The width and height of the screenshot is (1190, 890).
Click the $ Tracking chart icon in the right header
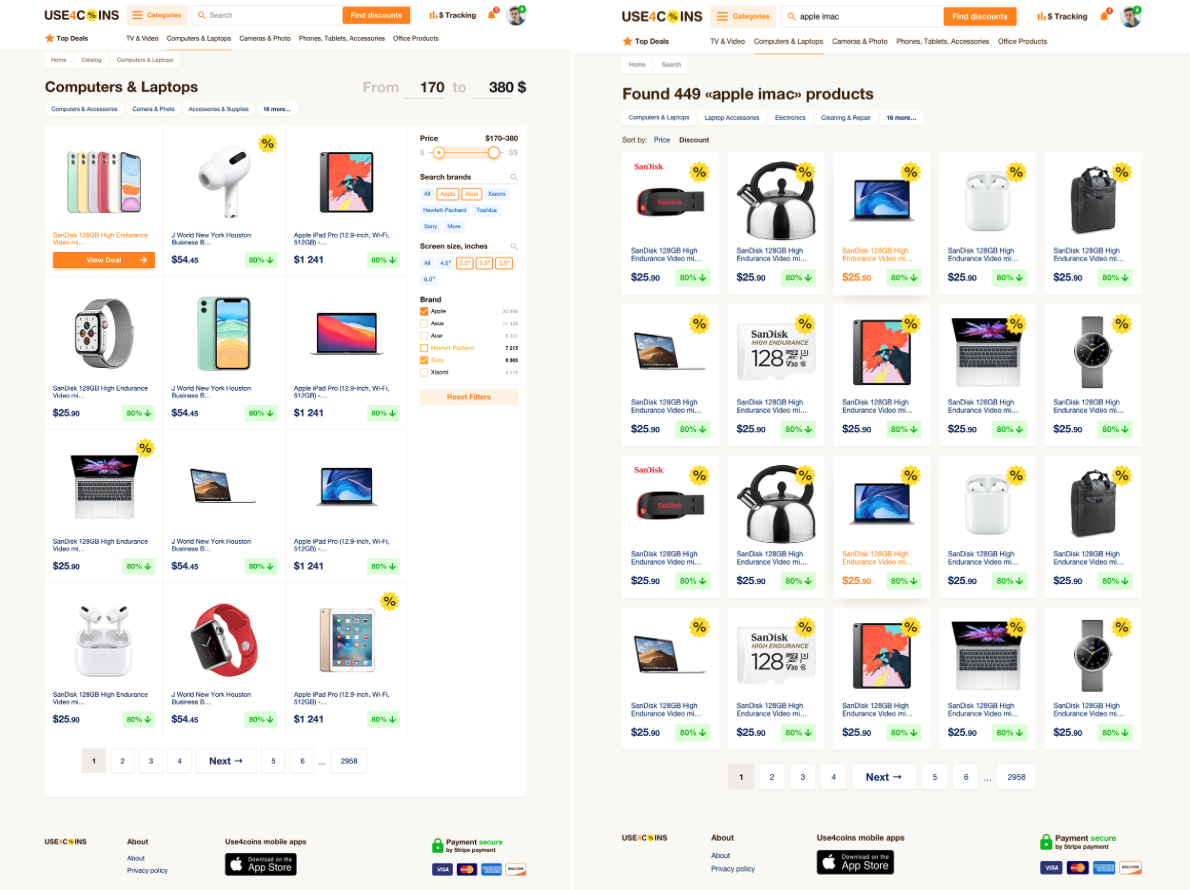pos(1041,16)
